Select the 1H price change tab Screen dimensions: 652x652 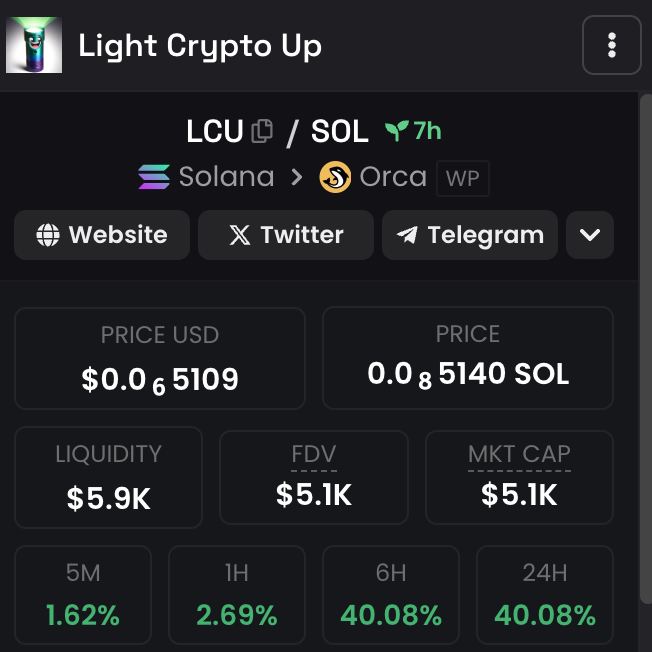click(x=237, y=595)
